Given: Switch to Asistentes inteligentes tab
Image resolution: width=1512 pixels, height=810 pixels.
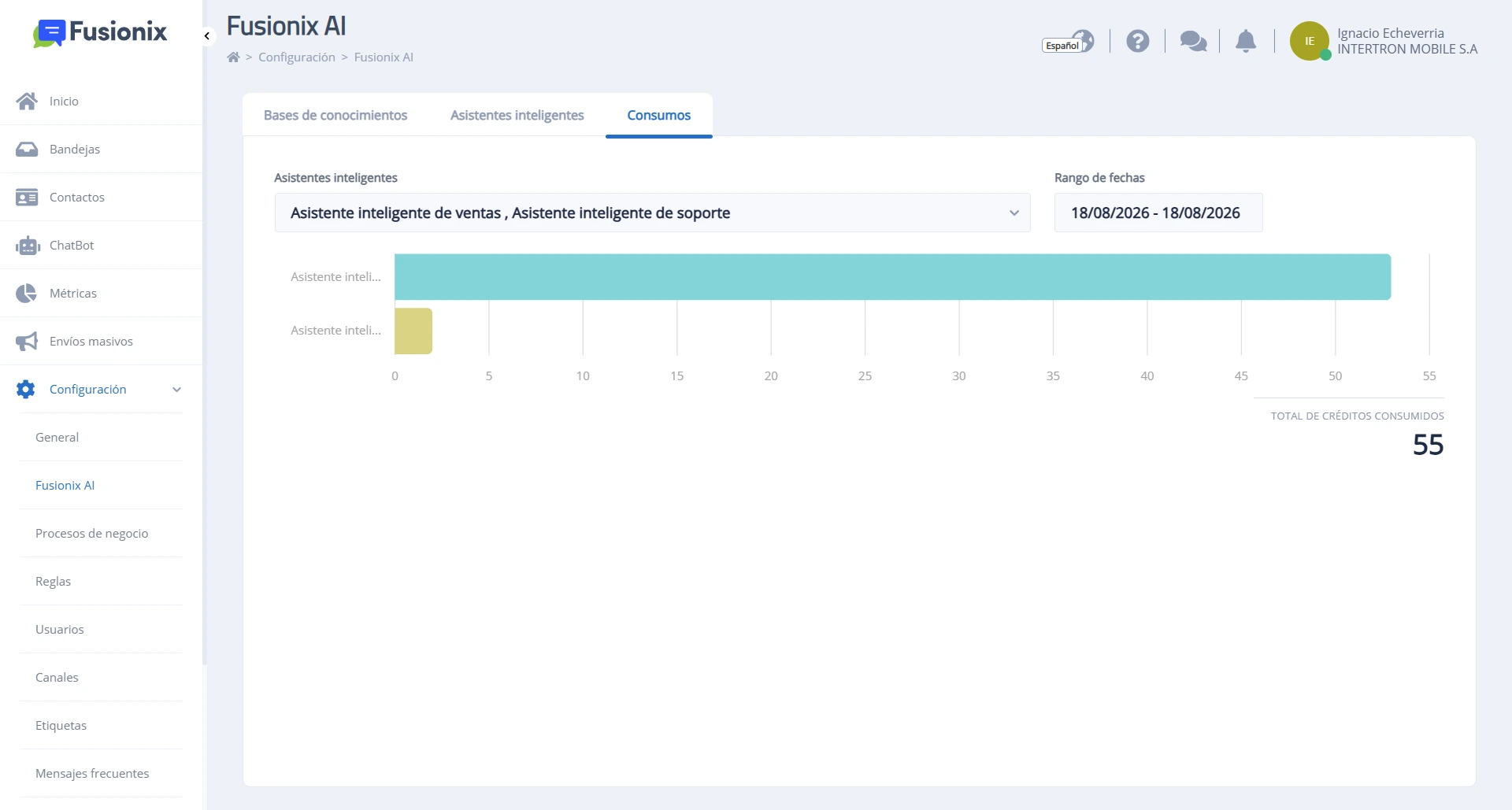Looking at the screenshot, I should point(517,115).
